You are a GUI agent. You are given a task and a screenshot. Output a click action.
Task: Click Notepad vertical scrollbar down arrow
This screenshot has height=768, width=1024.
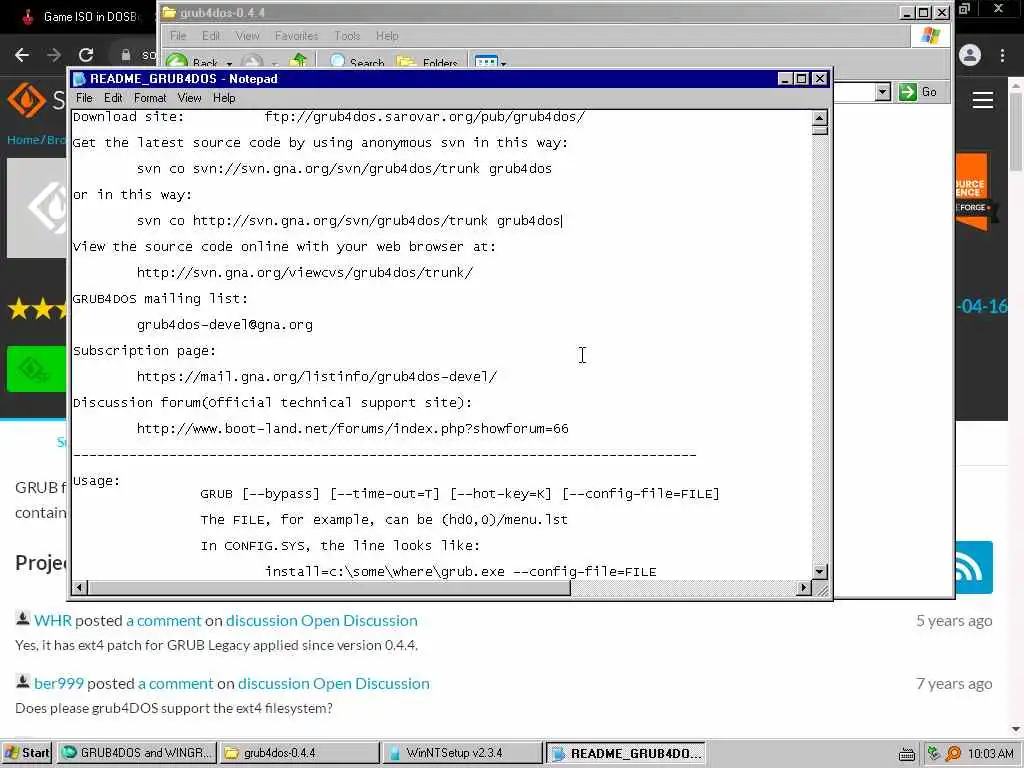[x=820, y=571]
